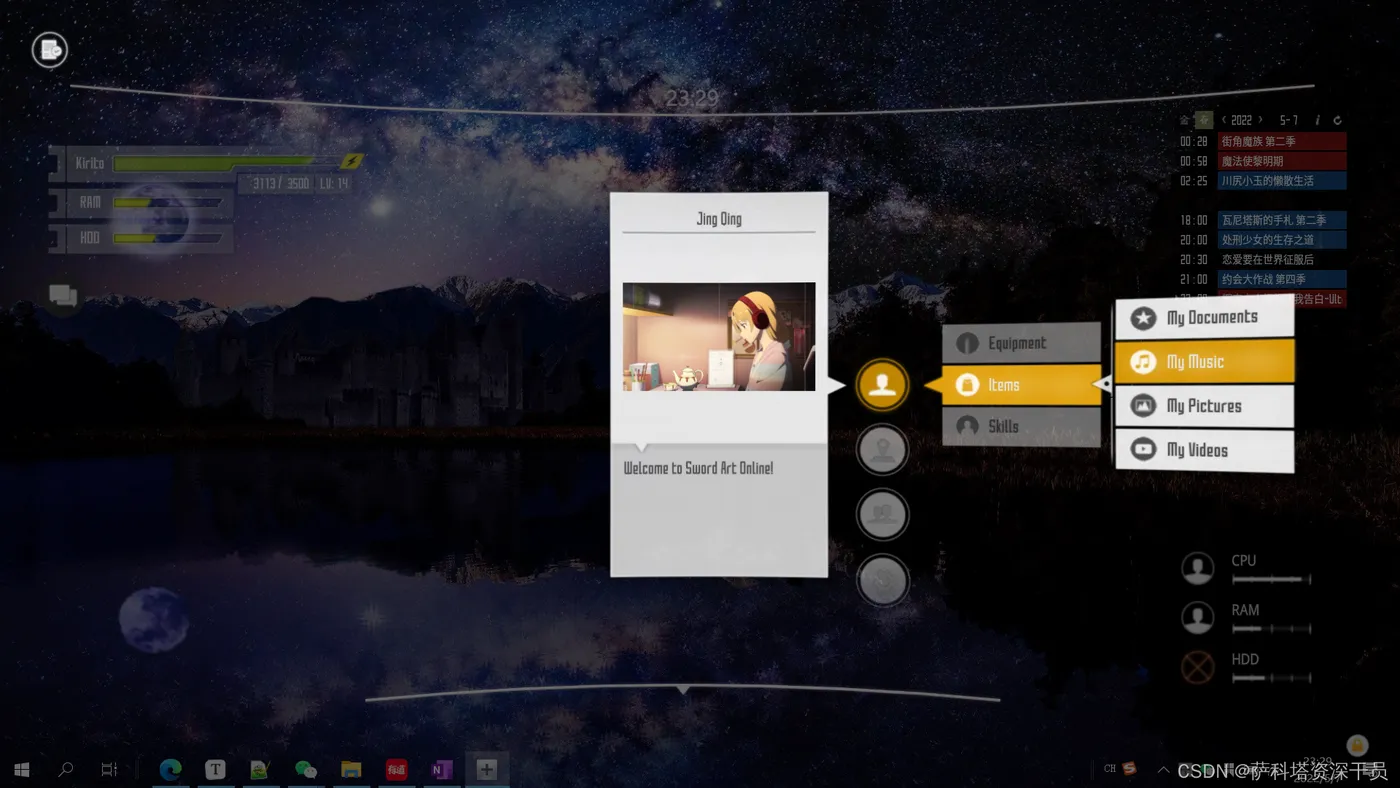Open the chat bubbles icon on left
This screenshot has width=1400, height=788.
[63, 295]
